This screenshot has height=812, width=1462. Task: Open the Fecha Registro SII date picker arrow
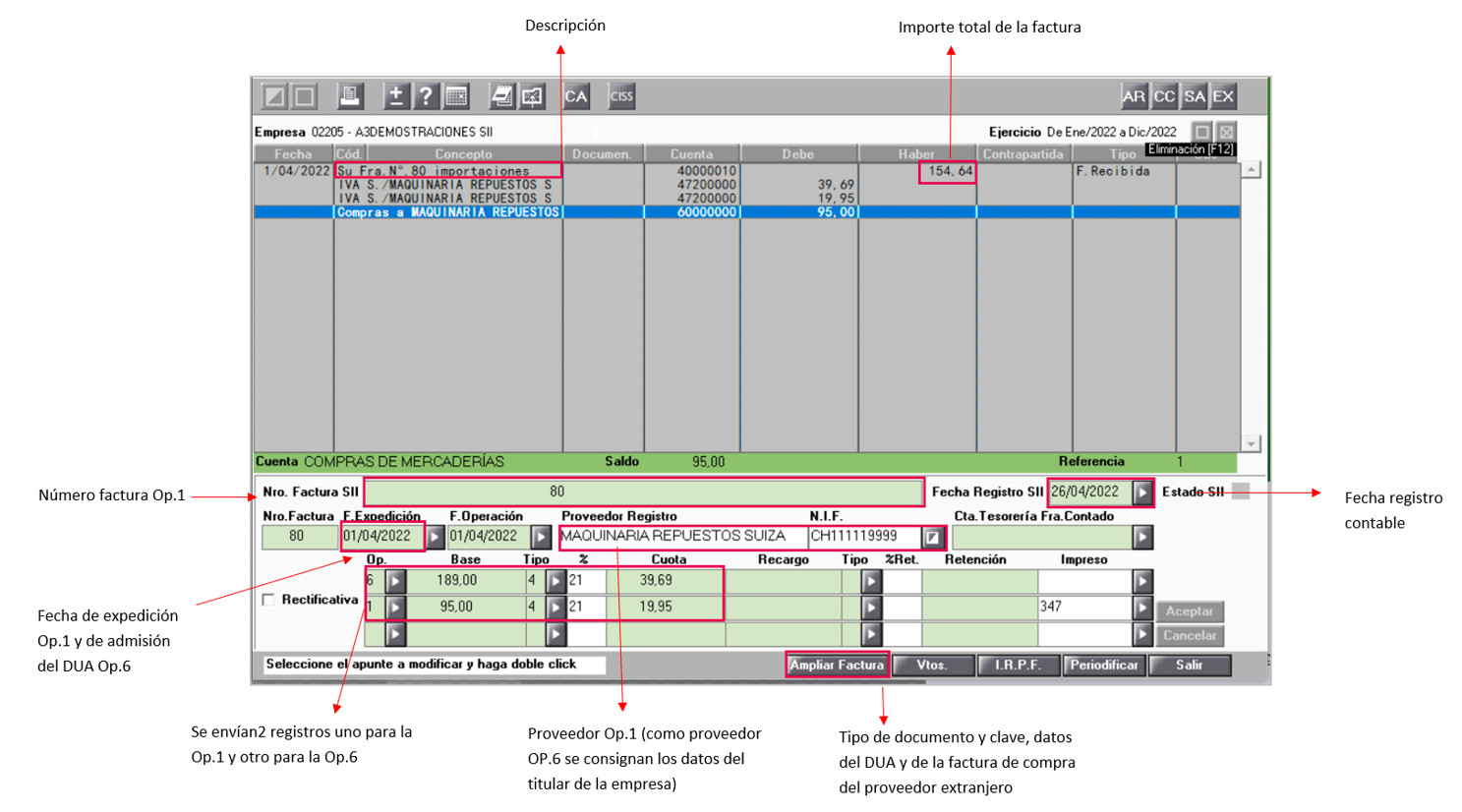pyautogui.click(x=1142, y=492)
